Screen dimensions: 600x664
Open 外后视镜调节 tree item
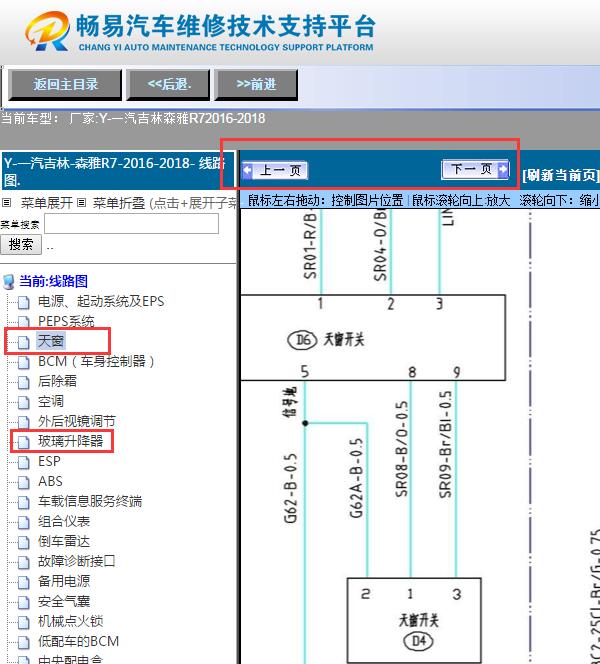point(77,421)
